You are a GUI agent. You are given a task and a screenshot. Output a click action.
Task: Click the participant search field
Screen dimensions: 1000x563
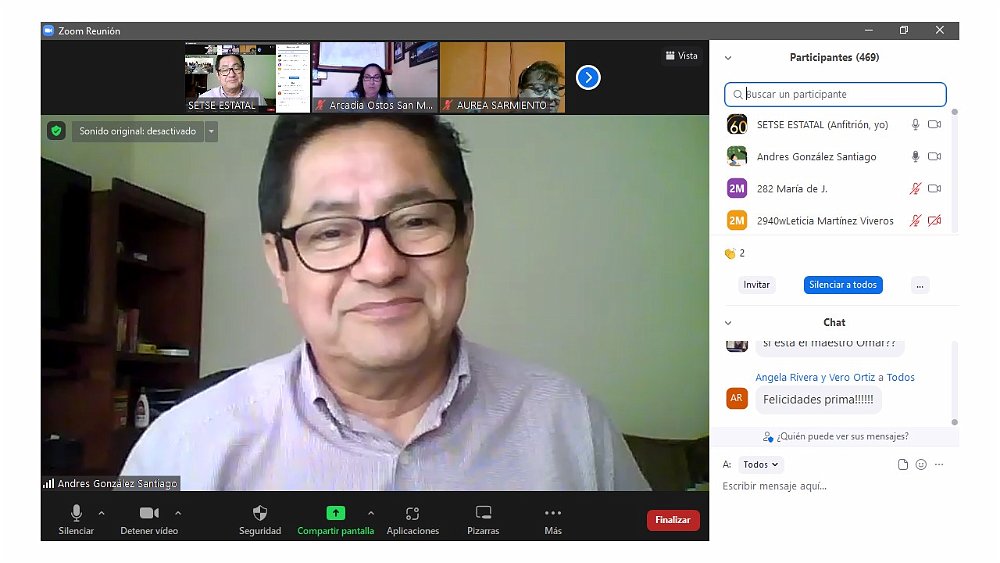[835, 94]
